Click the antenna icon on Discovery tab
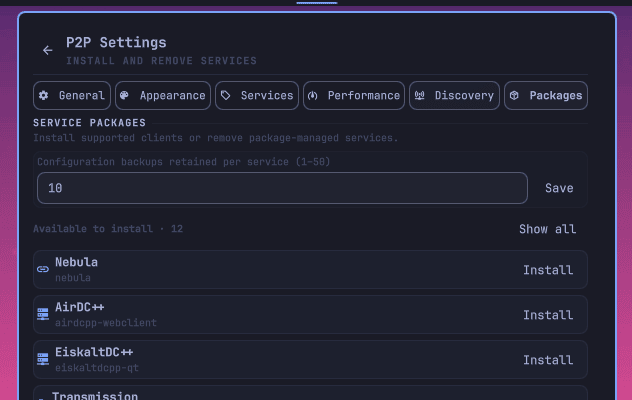 coord(420,96)
